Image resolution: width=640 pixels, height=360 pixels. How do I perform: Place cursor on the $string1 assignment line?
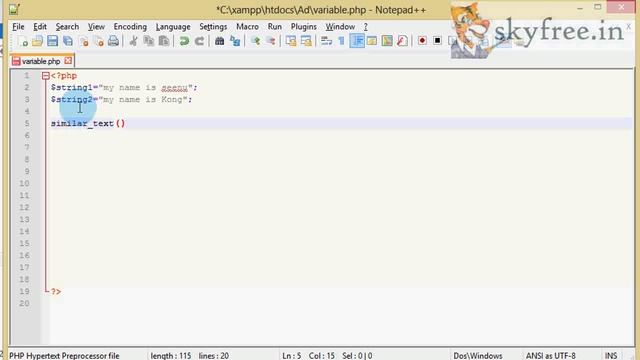point(124,87)
